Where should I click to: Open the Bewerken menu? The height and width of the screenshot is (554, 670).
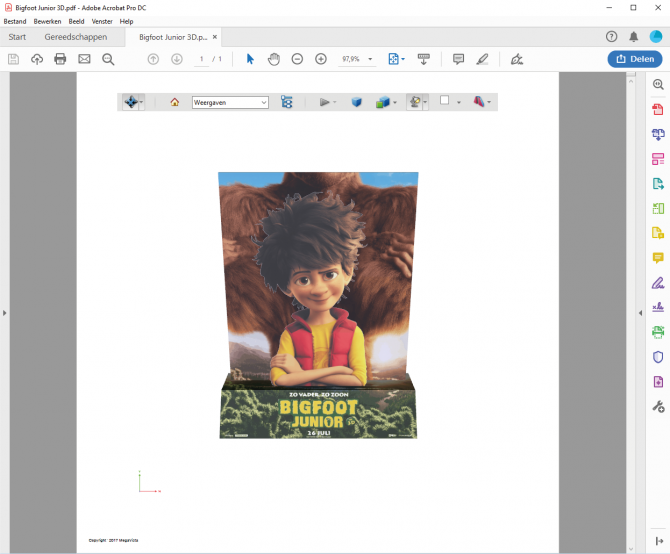47,21
